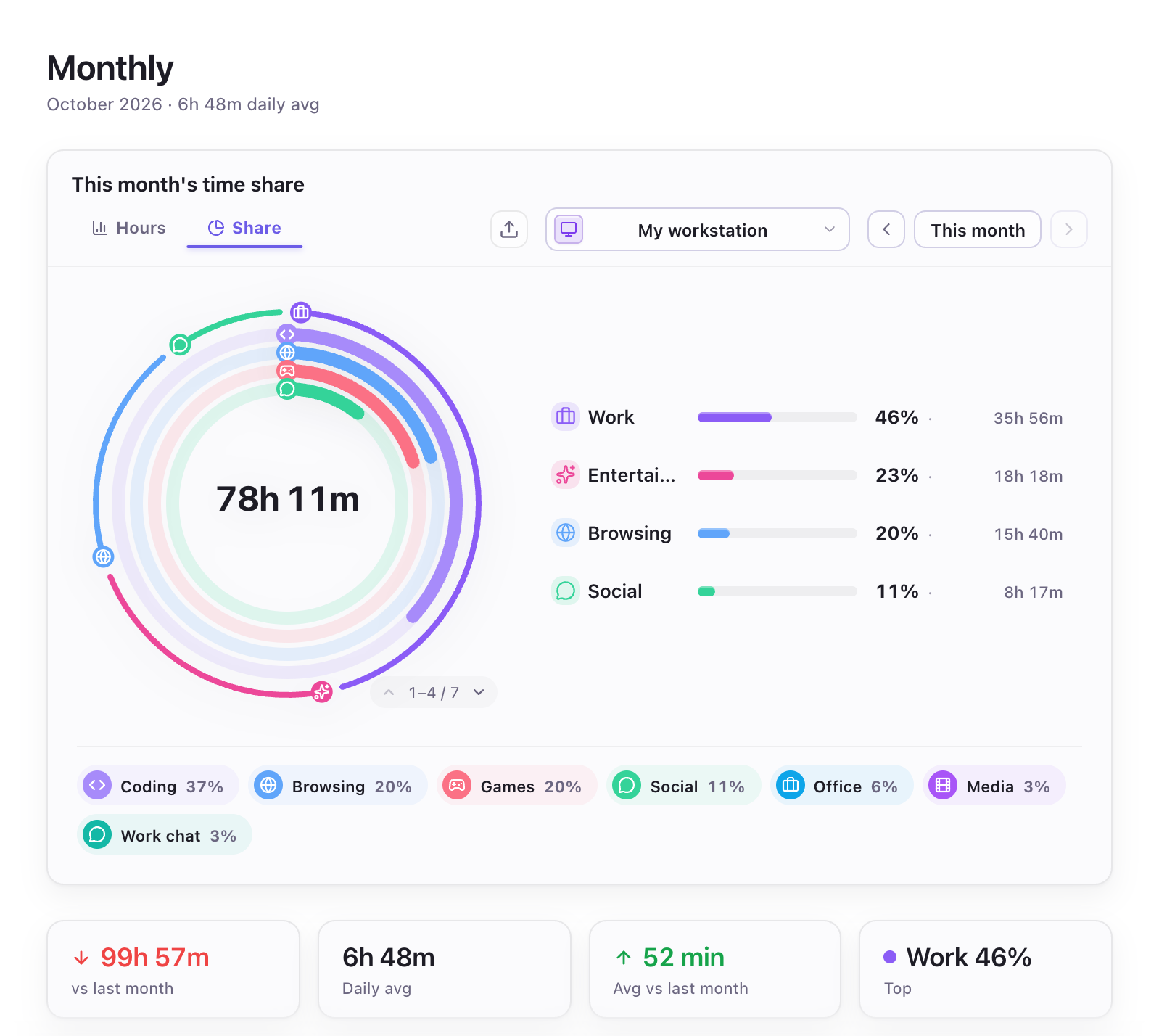Click the Browsing globe icon in legend
Viewport: 1159px width, 1036px height.
point(566,533)
